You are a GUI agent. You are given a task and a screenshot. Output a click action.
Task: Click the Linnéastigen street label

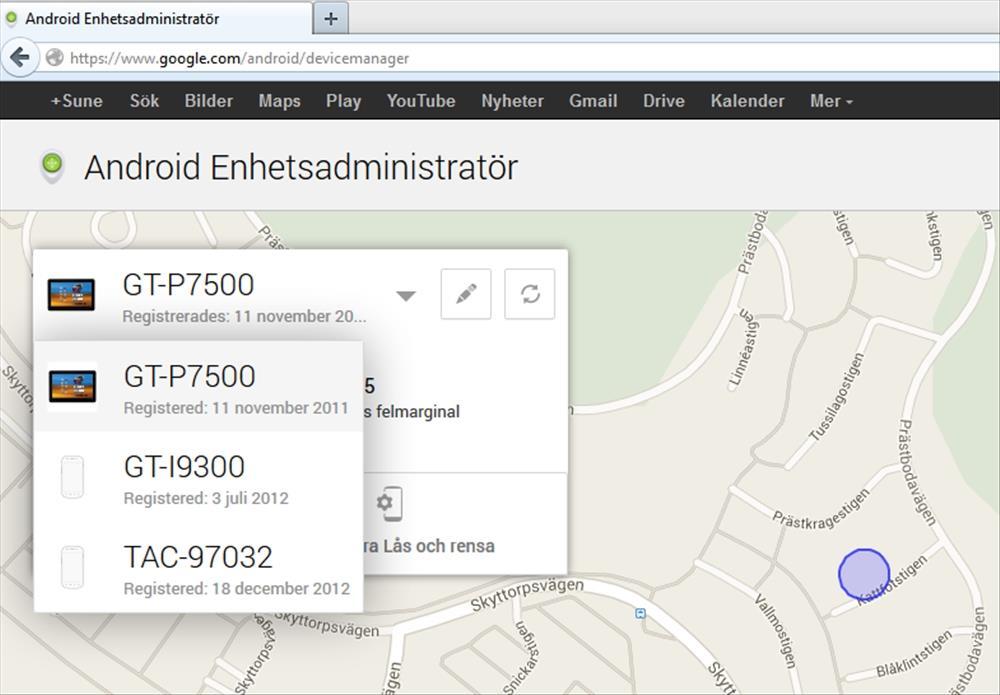click(x=744, y=349)
